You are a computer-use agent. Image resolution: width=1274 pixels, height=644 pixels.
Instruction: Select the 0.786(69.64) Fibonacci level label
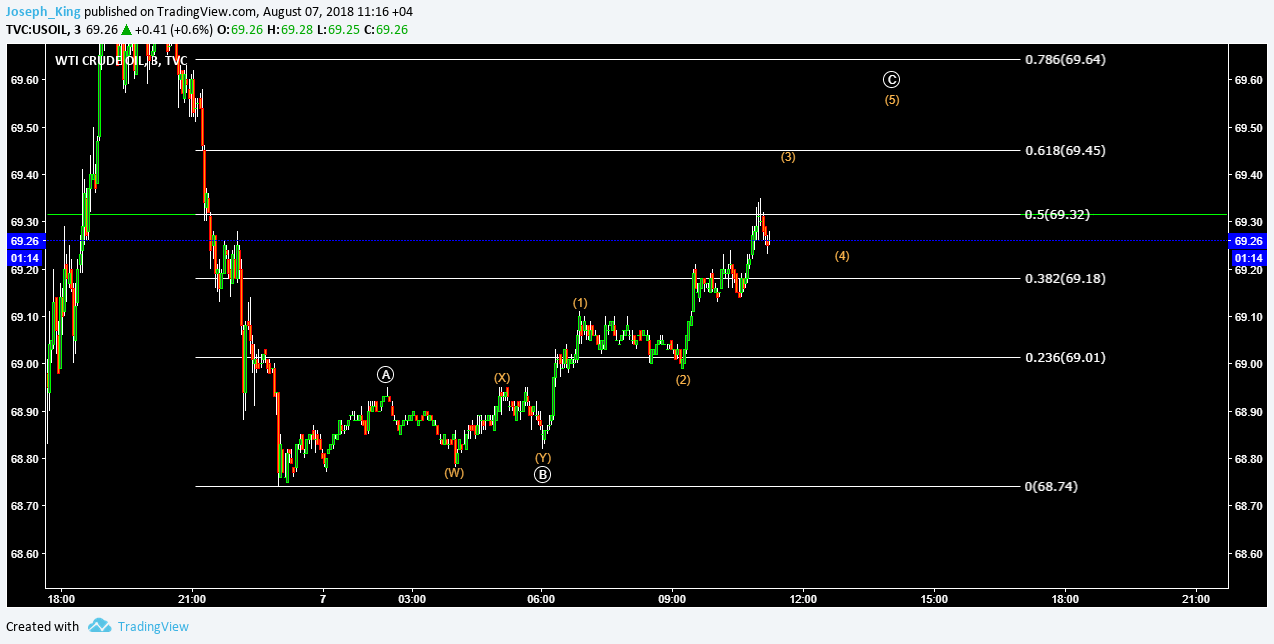[1065, 59]
